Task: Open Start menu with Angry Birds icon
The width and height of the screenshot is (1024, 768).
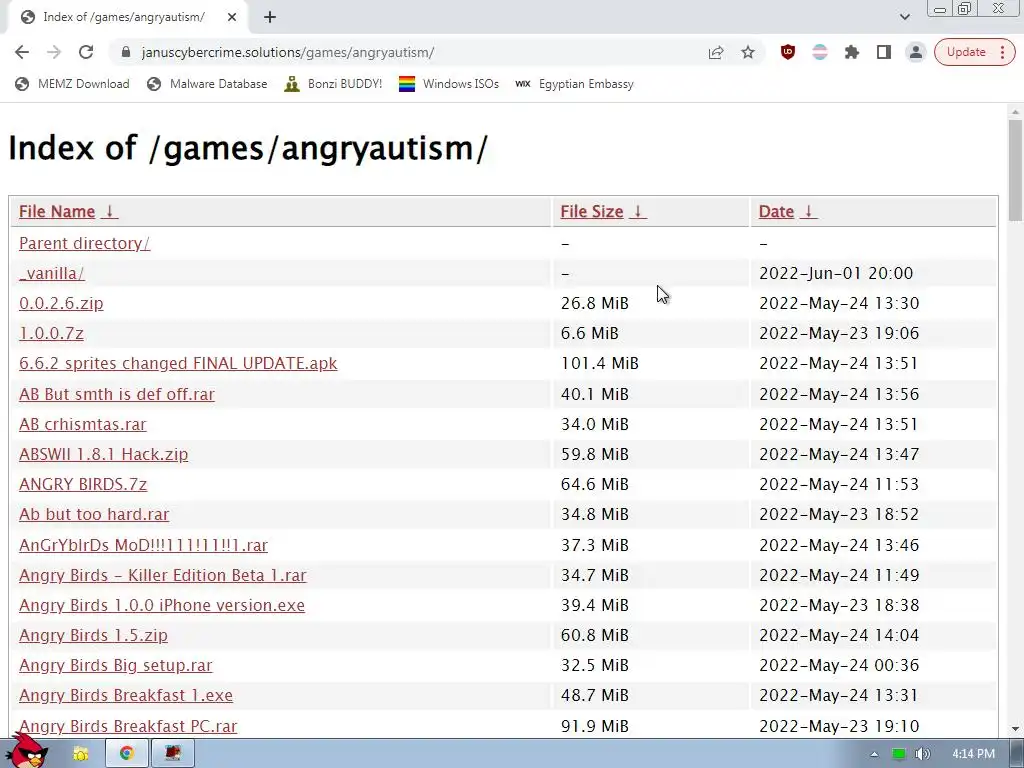Action: point(27,751)
